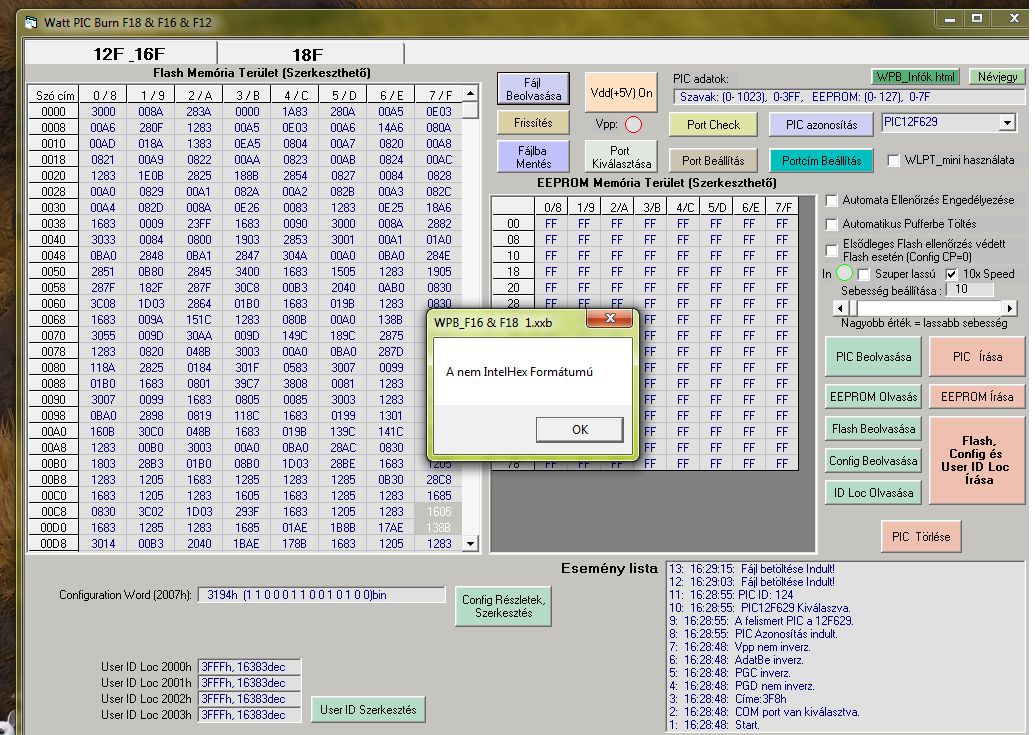Toggle Elsődleges Flash ellenőrzés védett checkbox
1035x735 pixels.
[x=832, y=250]
